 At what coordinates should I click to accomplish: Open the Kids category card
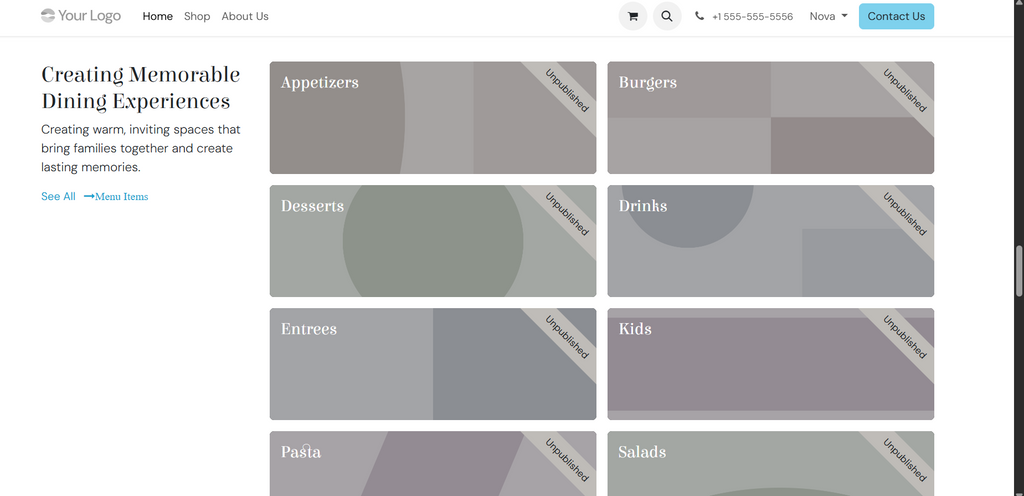coord(771,364)
